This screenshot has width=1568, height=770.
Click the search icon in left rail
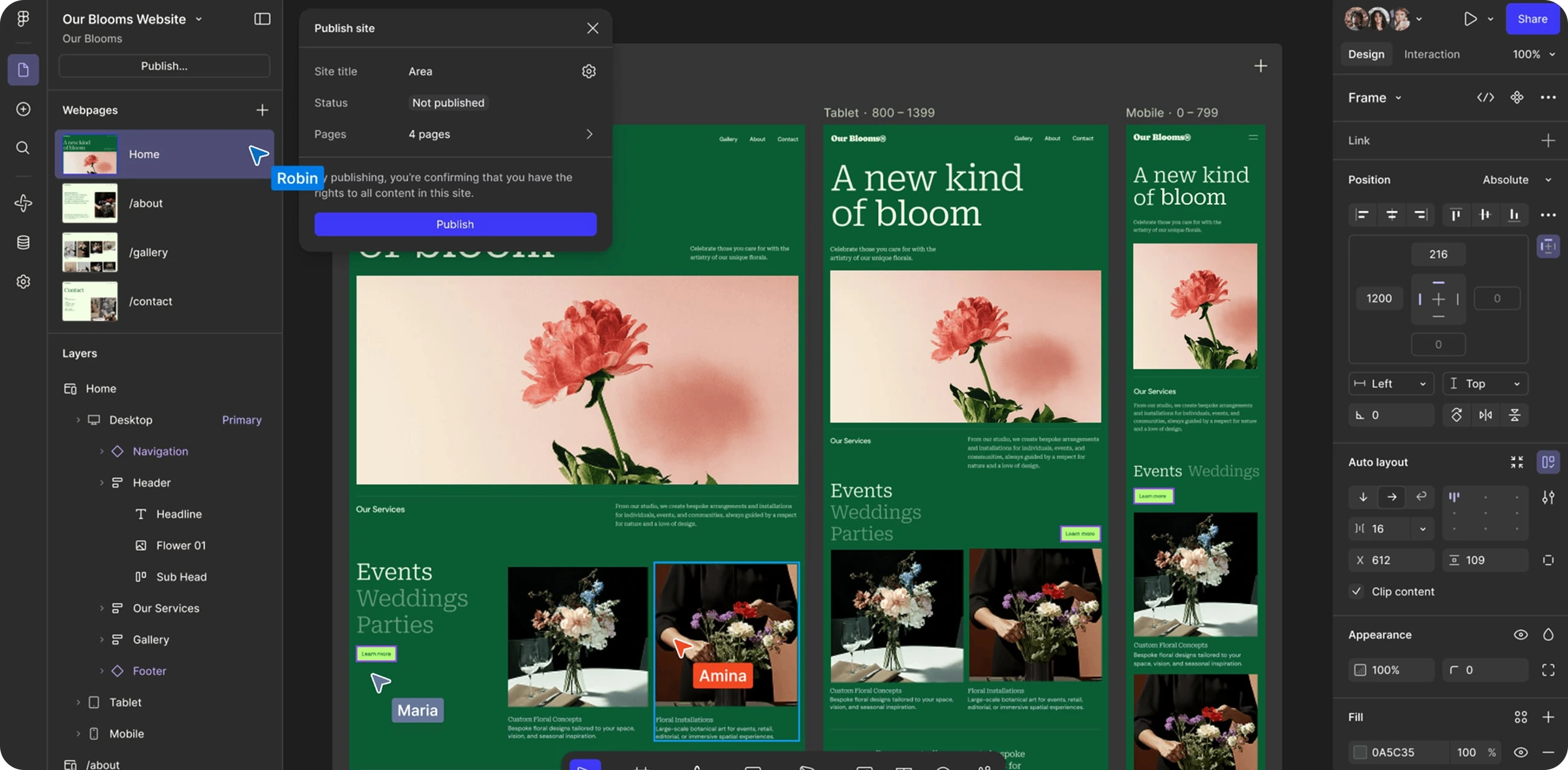coord(22,148)
